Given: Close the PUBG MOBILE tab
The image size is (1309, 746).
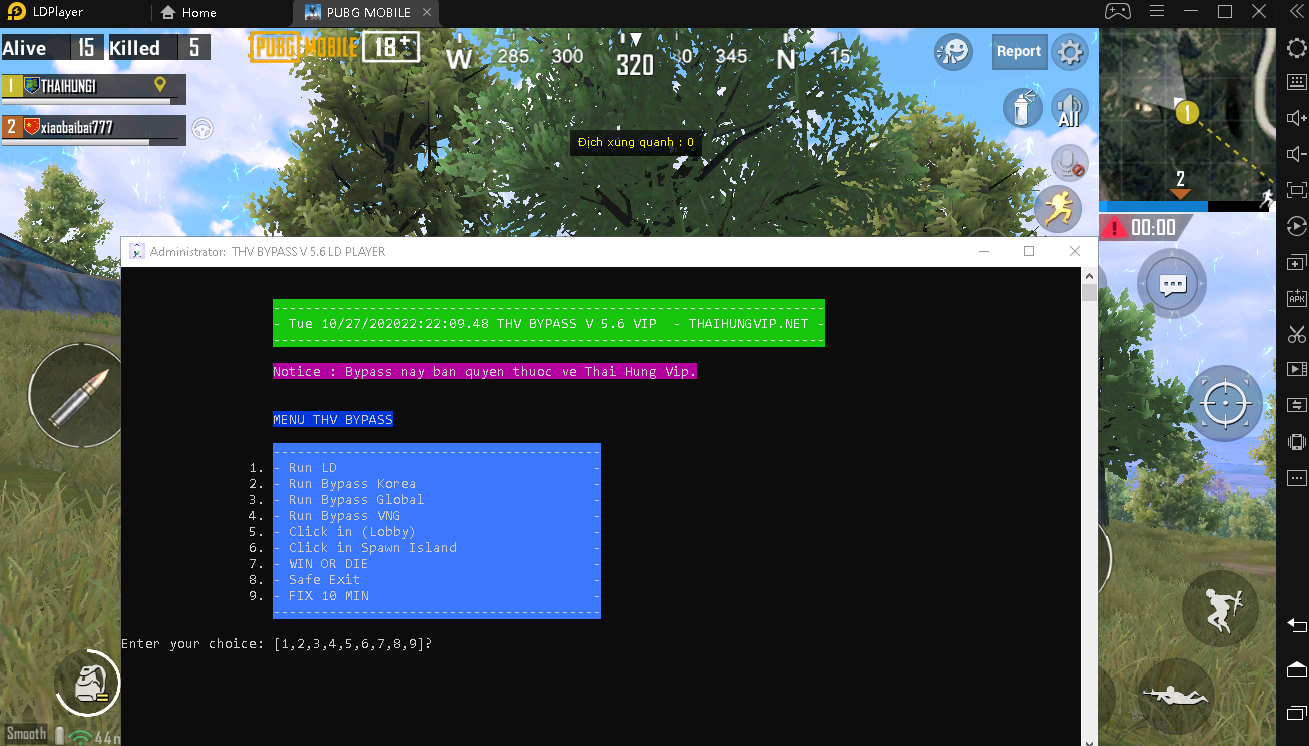Looking at the screenshot, I should 427,12.
